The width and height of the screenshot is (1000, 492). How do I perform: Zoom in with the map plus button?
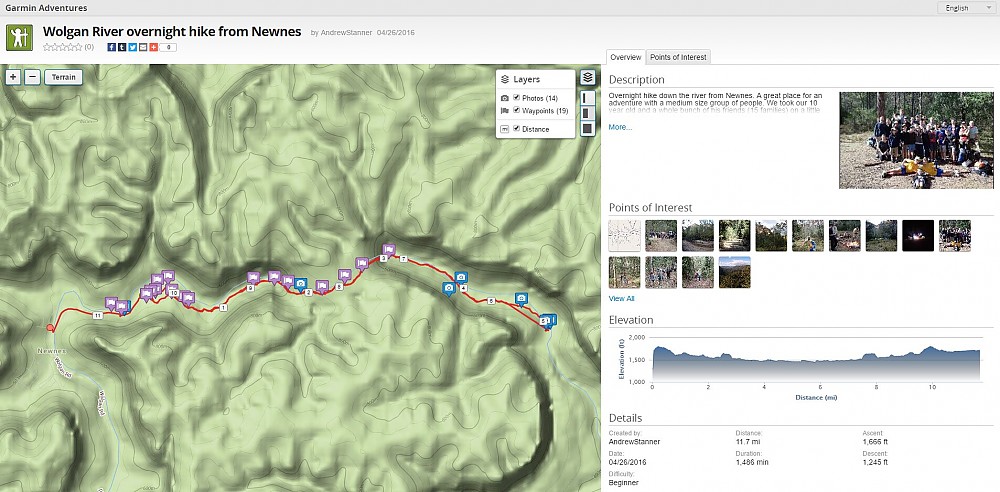pyautogui.click(x=14, y=77)
